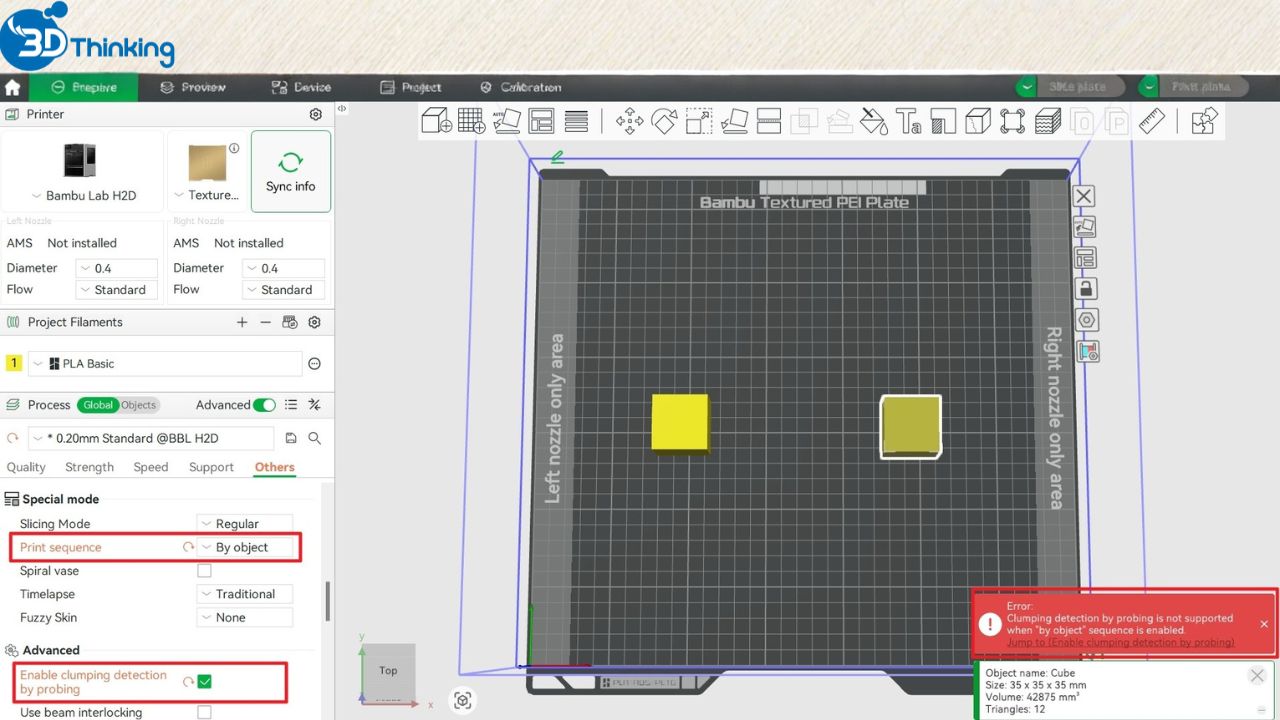The height and width of the screenshot is (720, 1280).
Task: Click the plate arrange icon
Action: 1085,258
